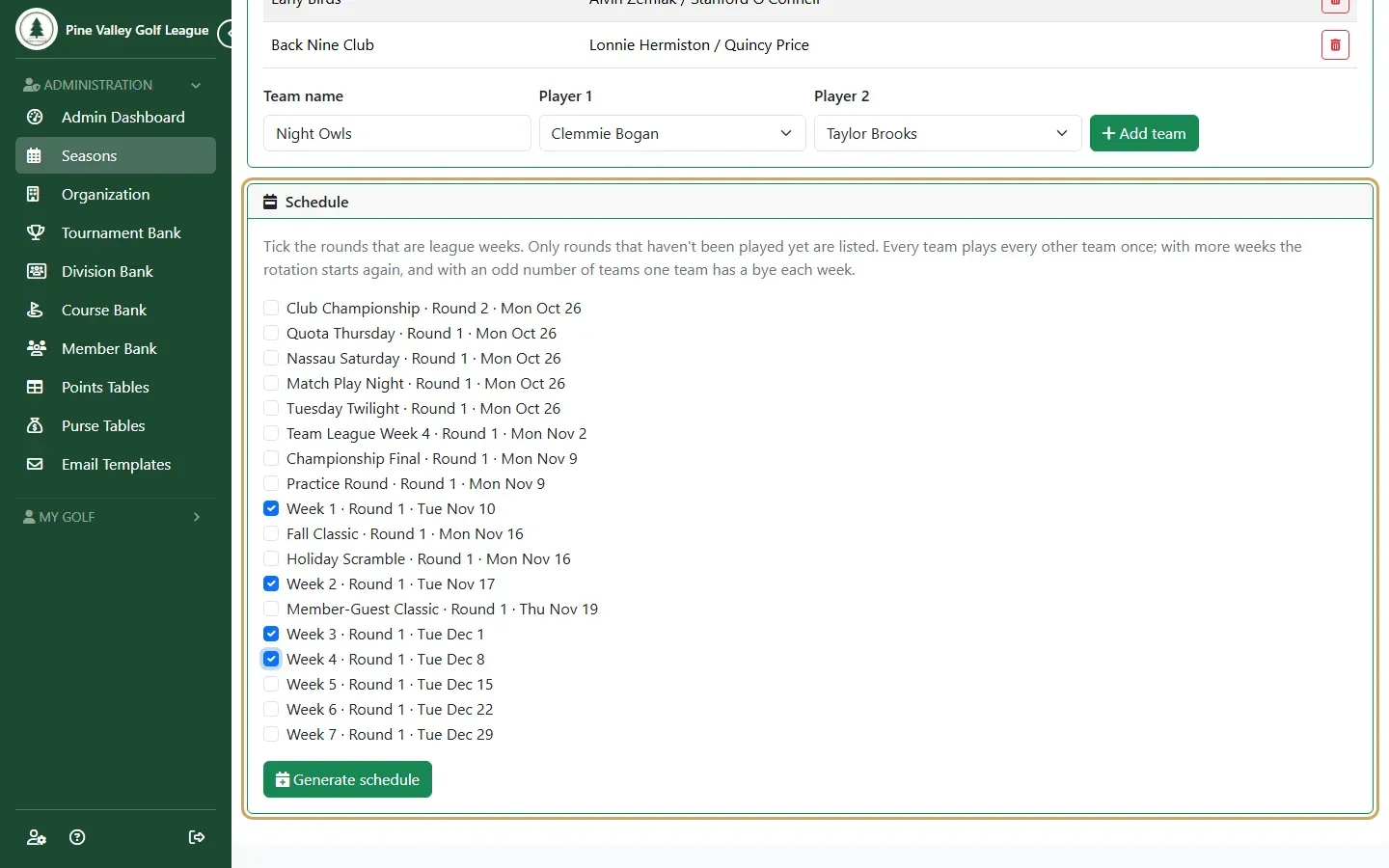The width and height of the screenshot is (1389, 868).
Task: Click the Purse Tables money bag icon
Action: point(35,425)
